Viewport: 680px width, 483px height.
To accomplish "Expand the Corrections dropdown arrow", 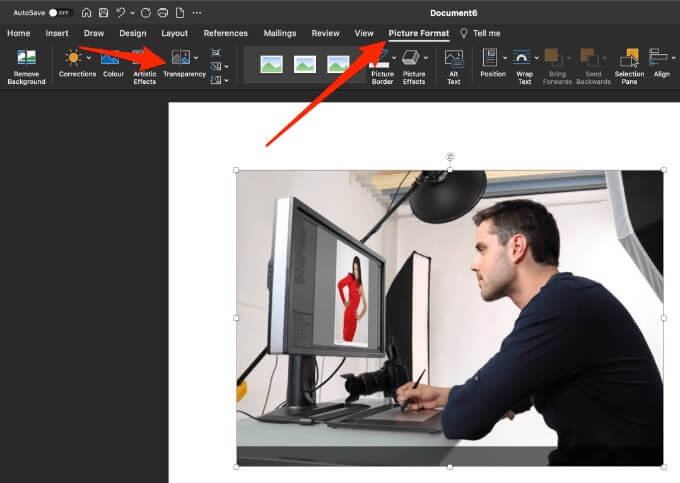I will [x=88, y=58].
